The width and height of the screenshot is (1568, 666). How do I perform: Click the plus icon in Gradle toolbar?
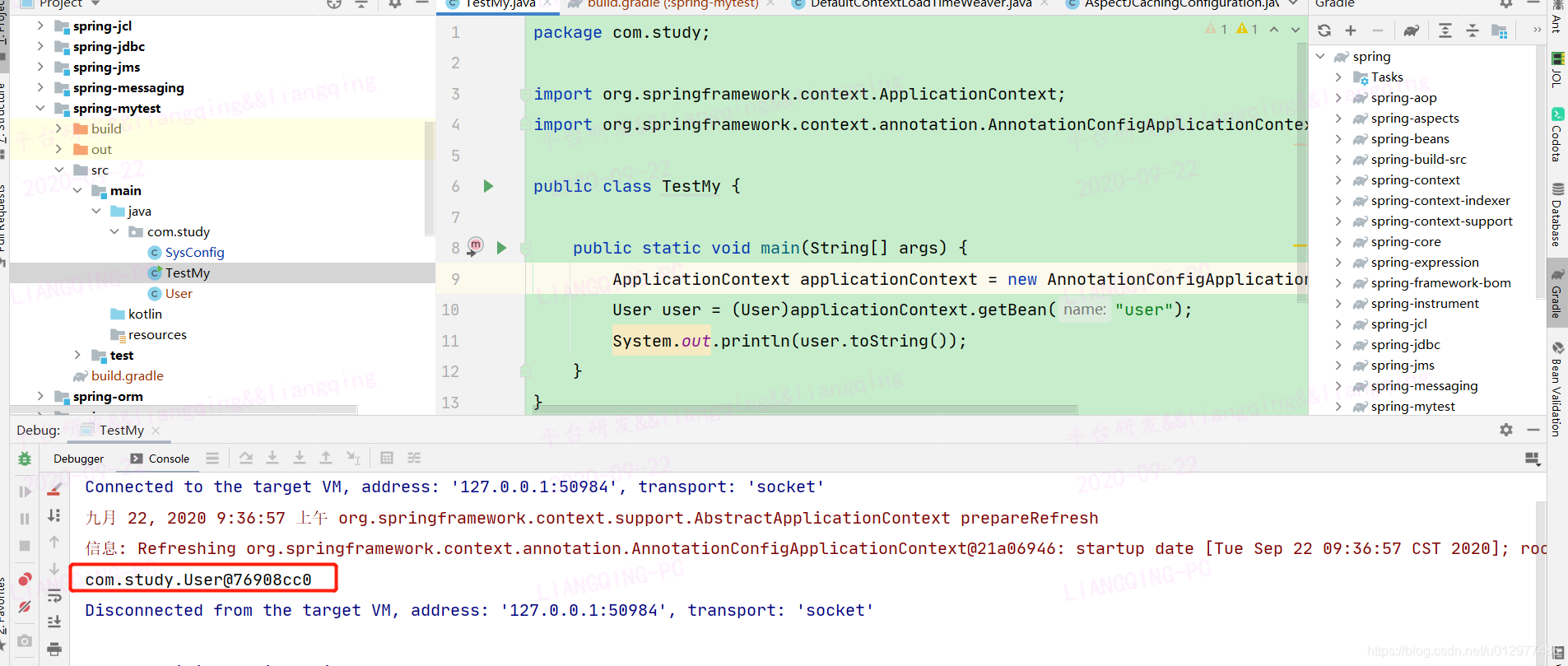click(x=1351, y=30)
